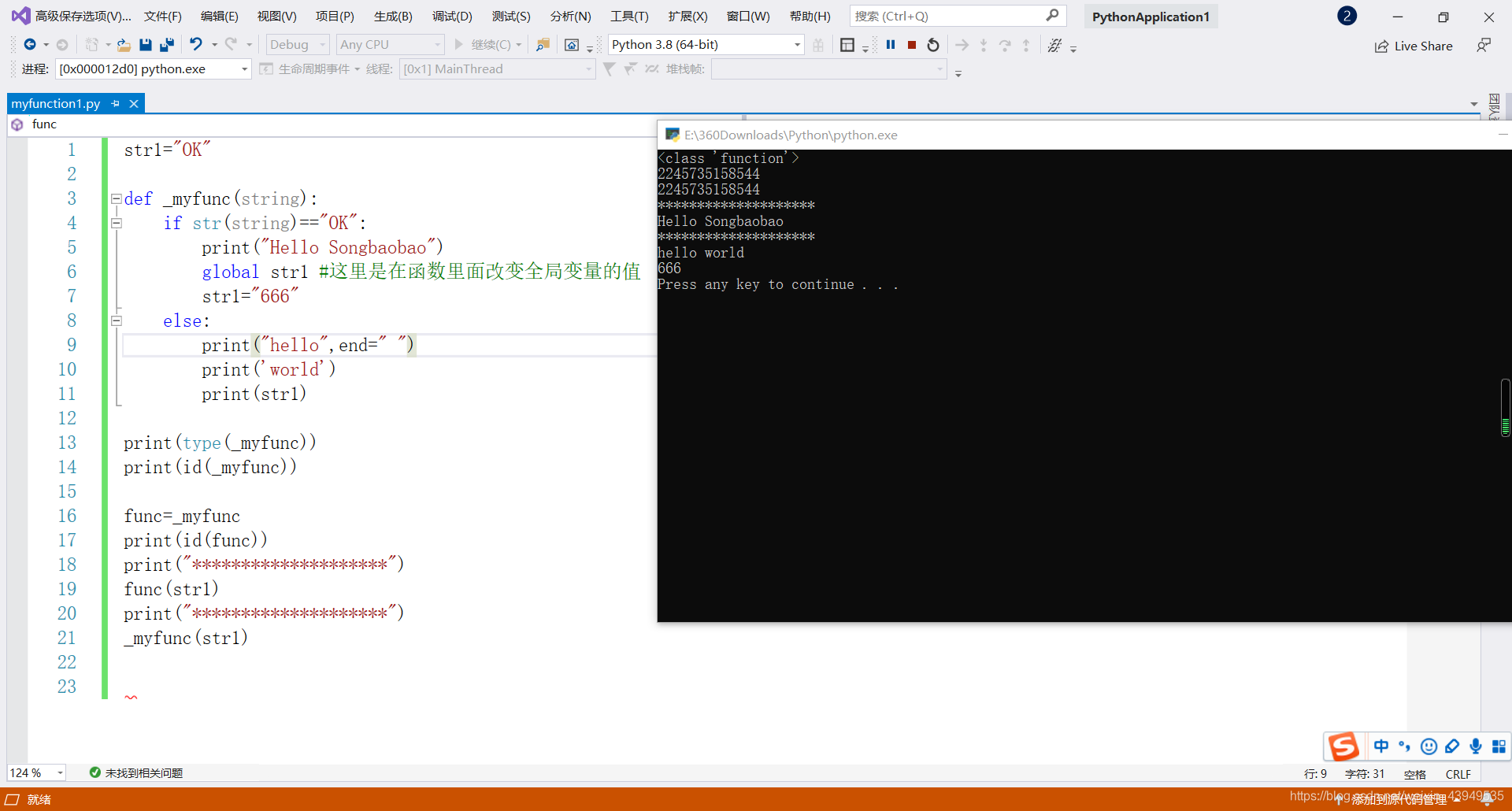1512x811 pixels.
Task: Click the 高级保存选项(V)... menu item
Action: pos(83,16)
